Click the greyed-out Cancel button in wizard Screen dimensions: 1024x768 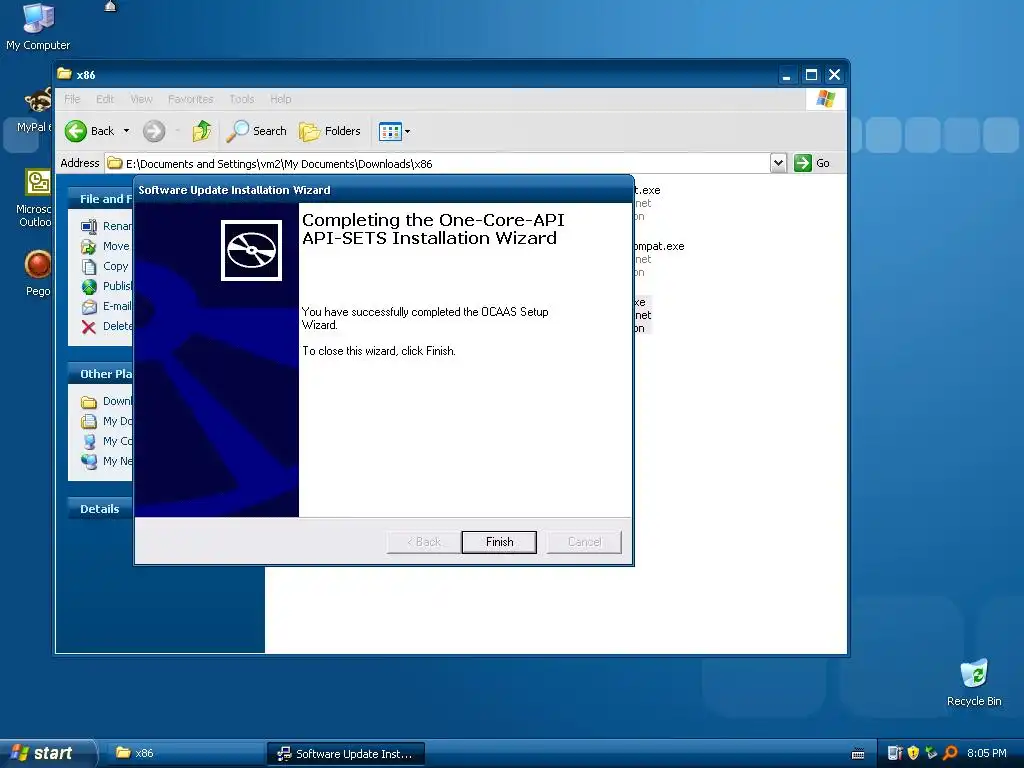(x=584, y=542)
